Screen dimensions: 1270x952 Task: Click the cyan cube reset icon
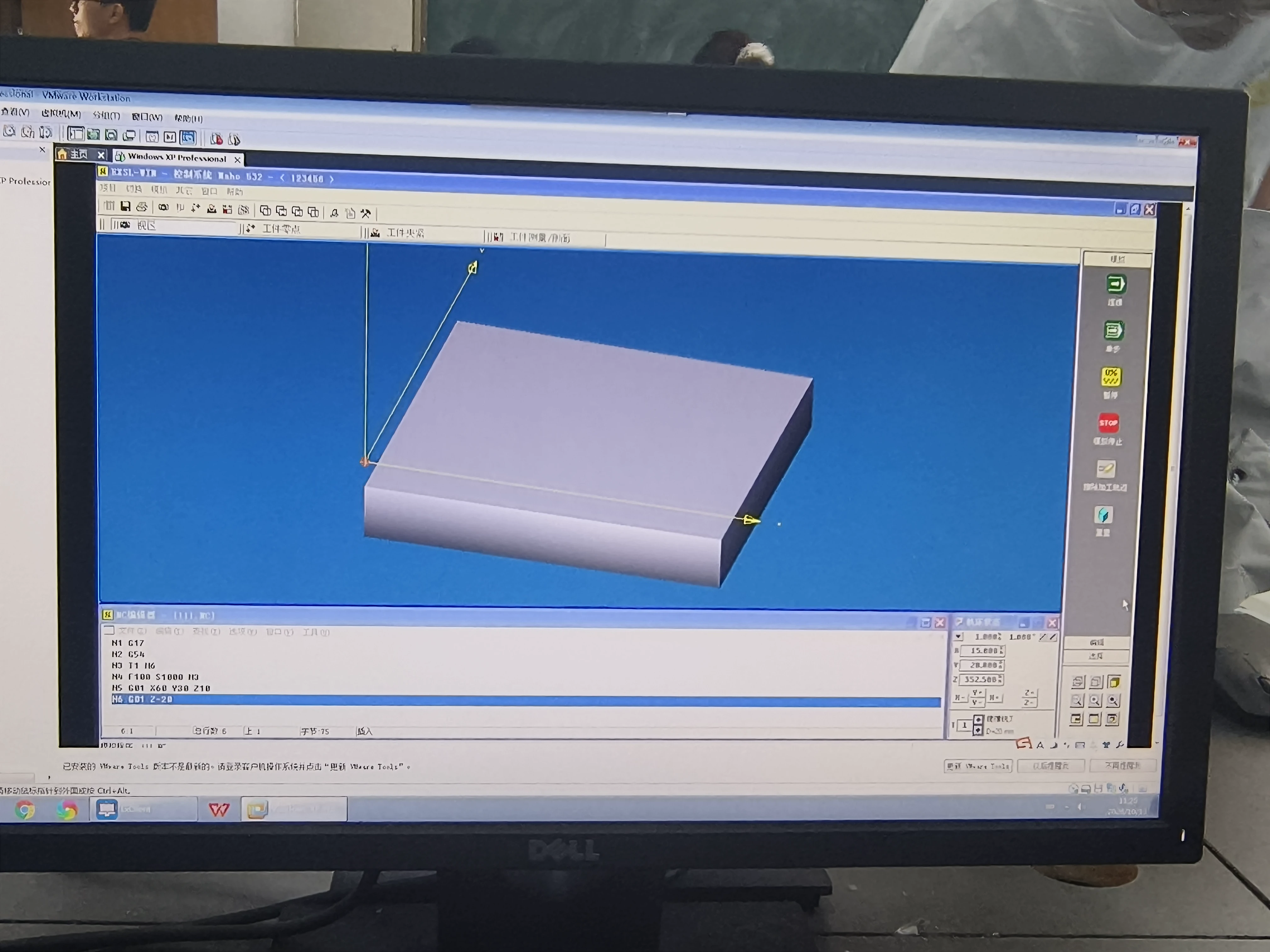click(x=1103, y=515)
